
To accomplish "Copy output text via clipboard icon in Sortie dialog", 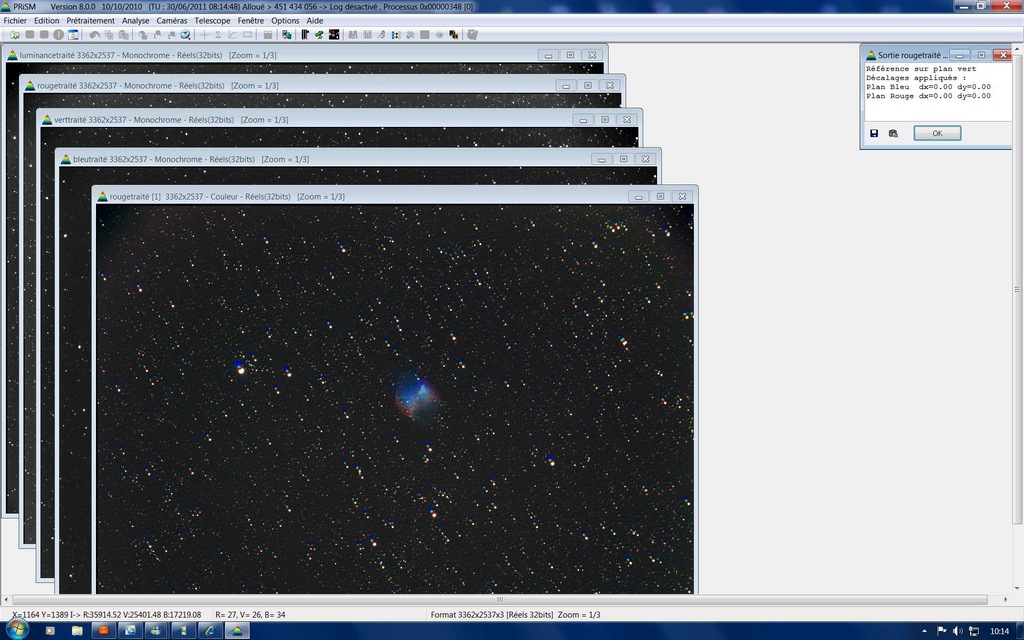I will point(893,133).
